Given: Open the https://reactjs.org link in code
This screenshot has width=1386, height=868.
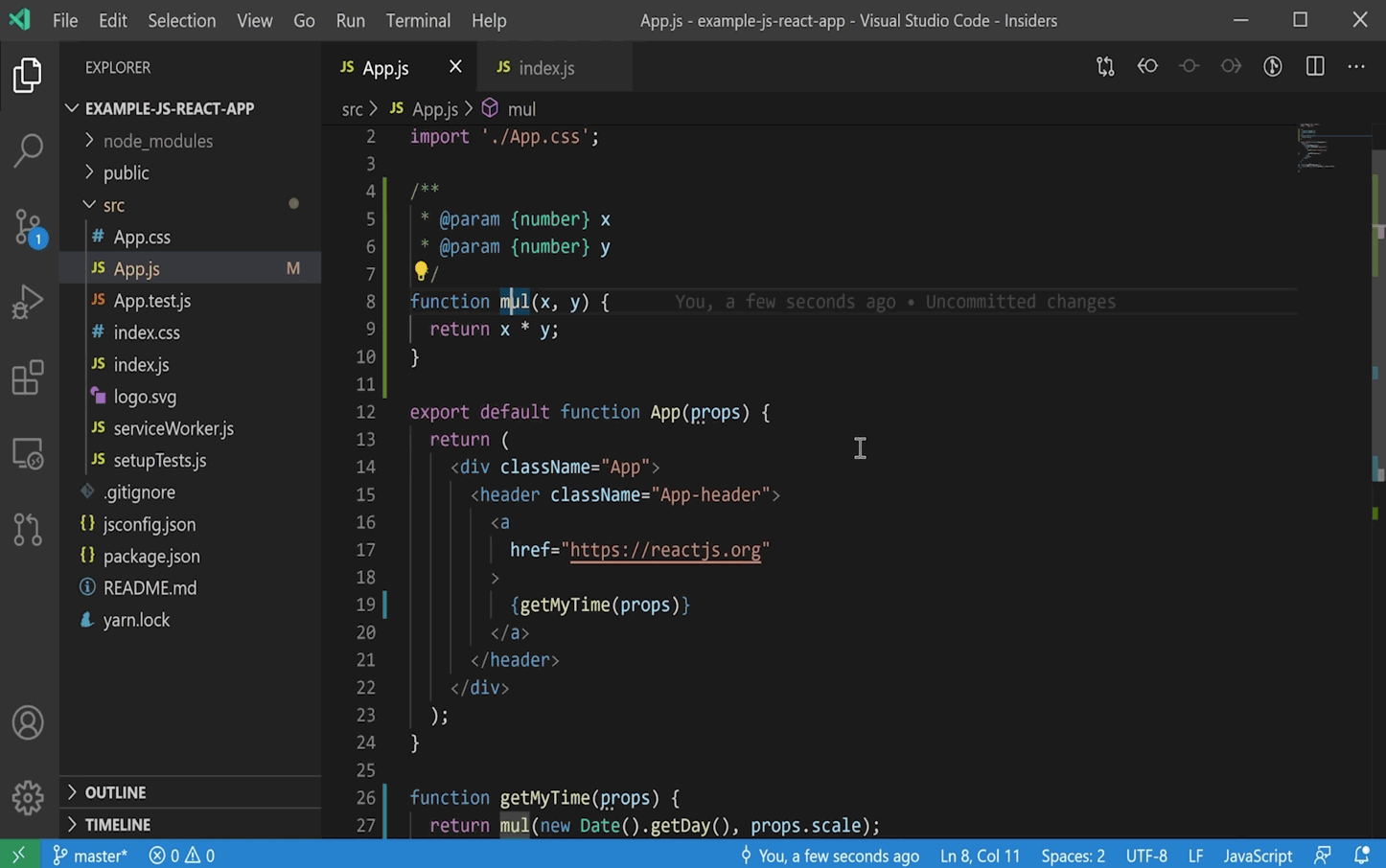Looking at the screenshot, I should [664, 550].
